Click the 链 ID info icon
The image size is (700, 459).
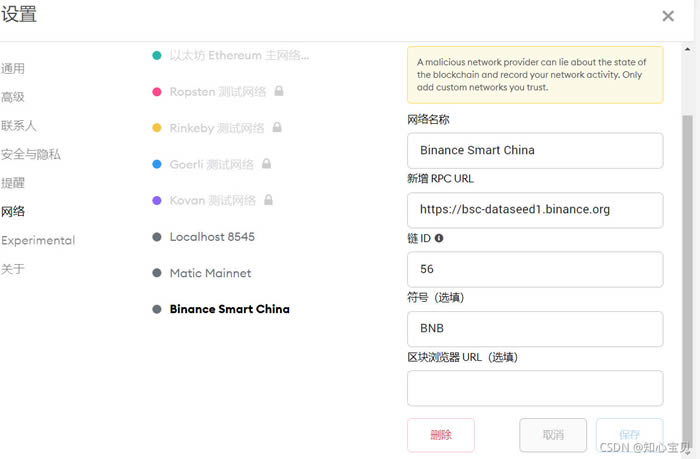(439, 238)
